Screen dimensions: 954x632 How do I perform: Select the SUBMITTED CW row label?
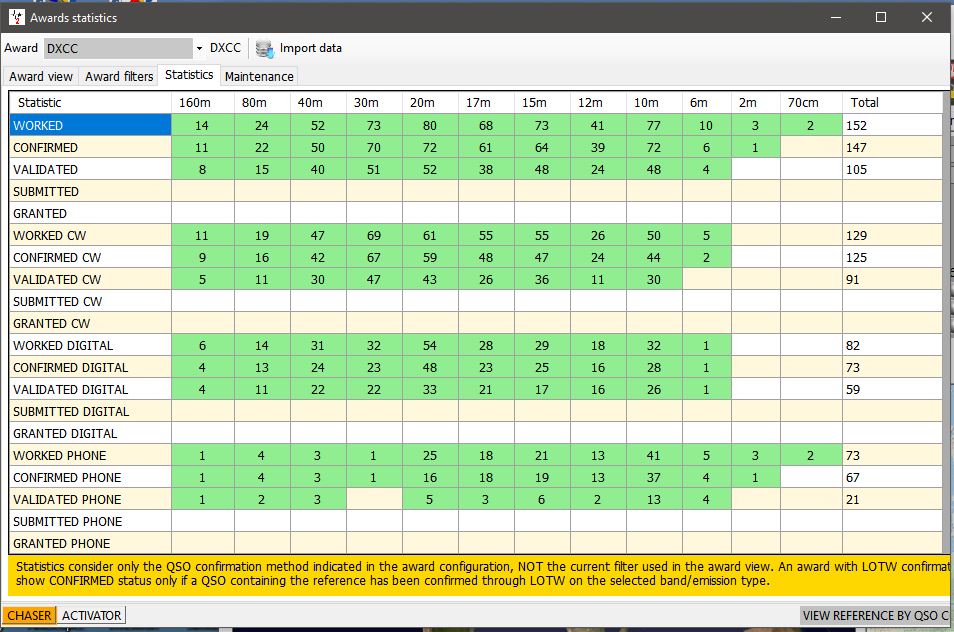[91, 302]
